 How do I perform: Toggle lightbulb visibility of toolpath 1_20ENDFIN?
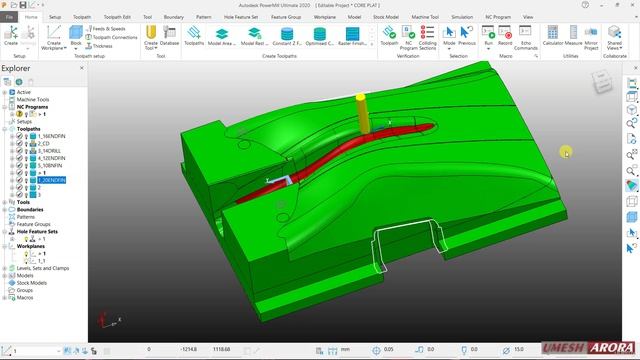pyautogui.click(x=27, y=180)
